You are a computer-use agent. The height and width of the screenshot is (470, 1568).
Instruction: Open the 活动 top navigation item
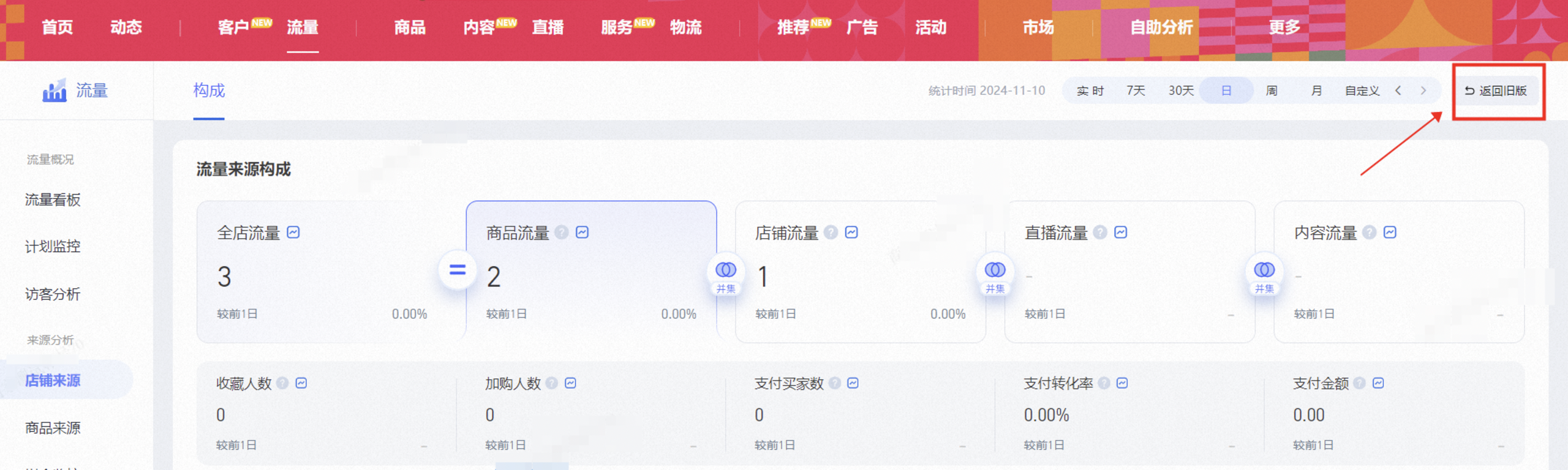coord(931,28)
